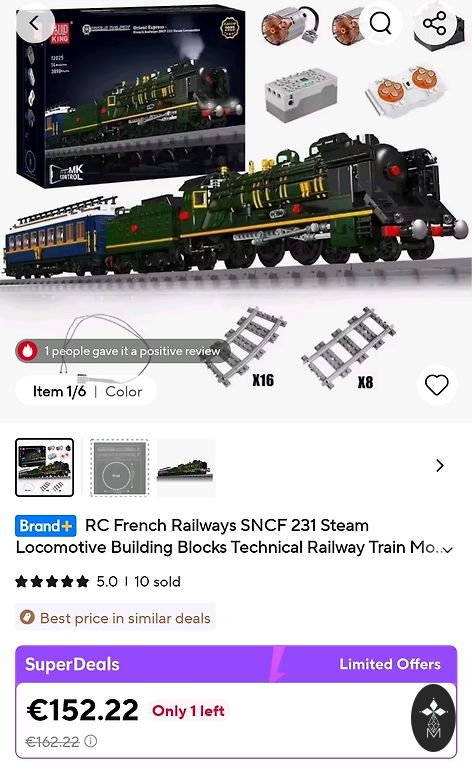Tap the Brand+ badge

tap(46, 526)
